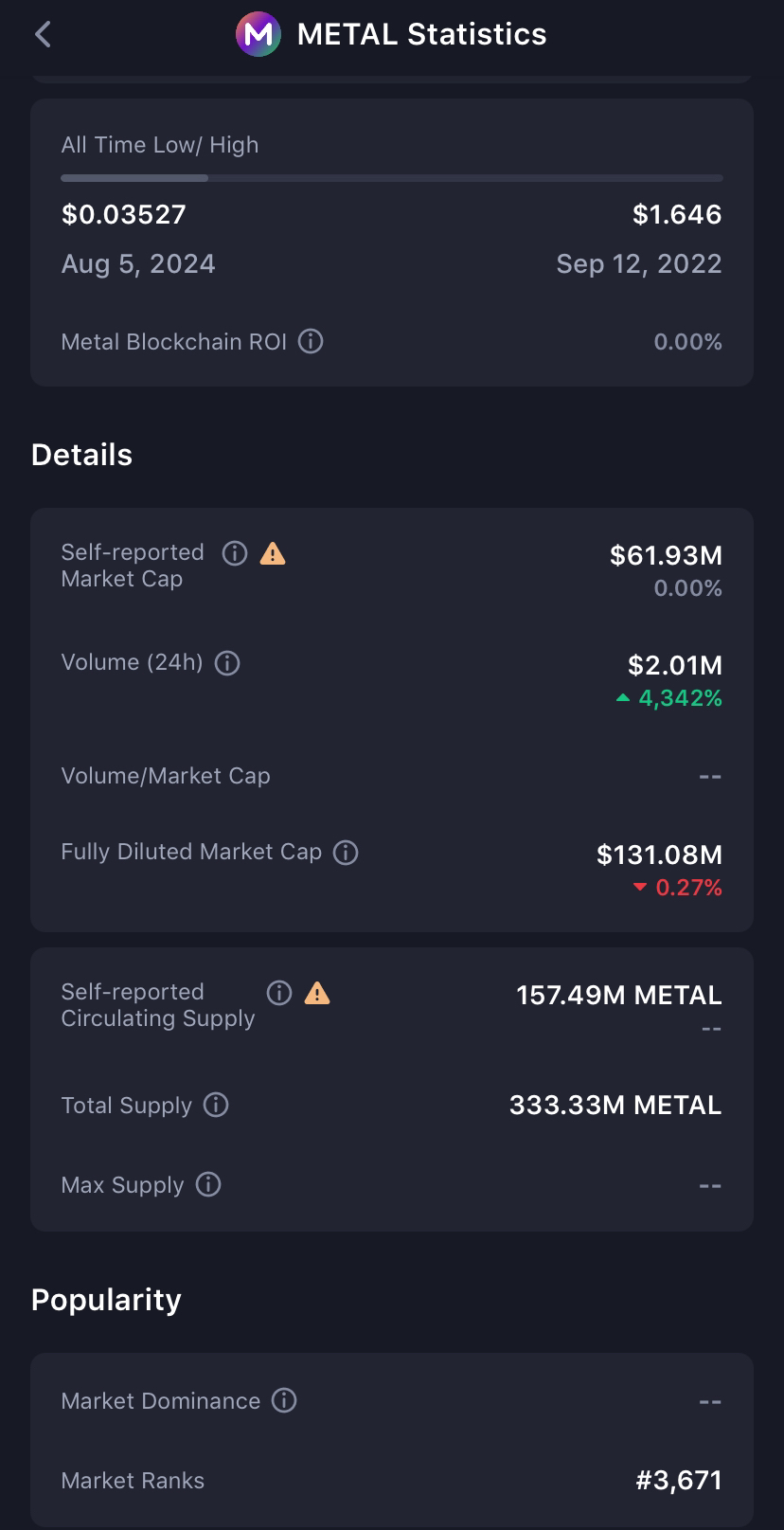Image resolution: width=784 pixels, height=1530 pixels.
Task: Tap the #3,671 market rank
Action: [x=678, y=1480]
